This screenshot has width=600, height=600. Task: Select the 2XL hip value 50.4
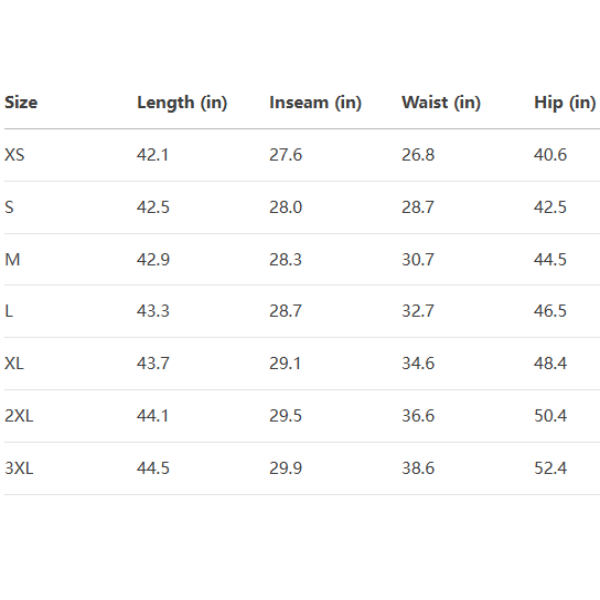550,415
